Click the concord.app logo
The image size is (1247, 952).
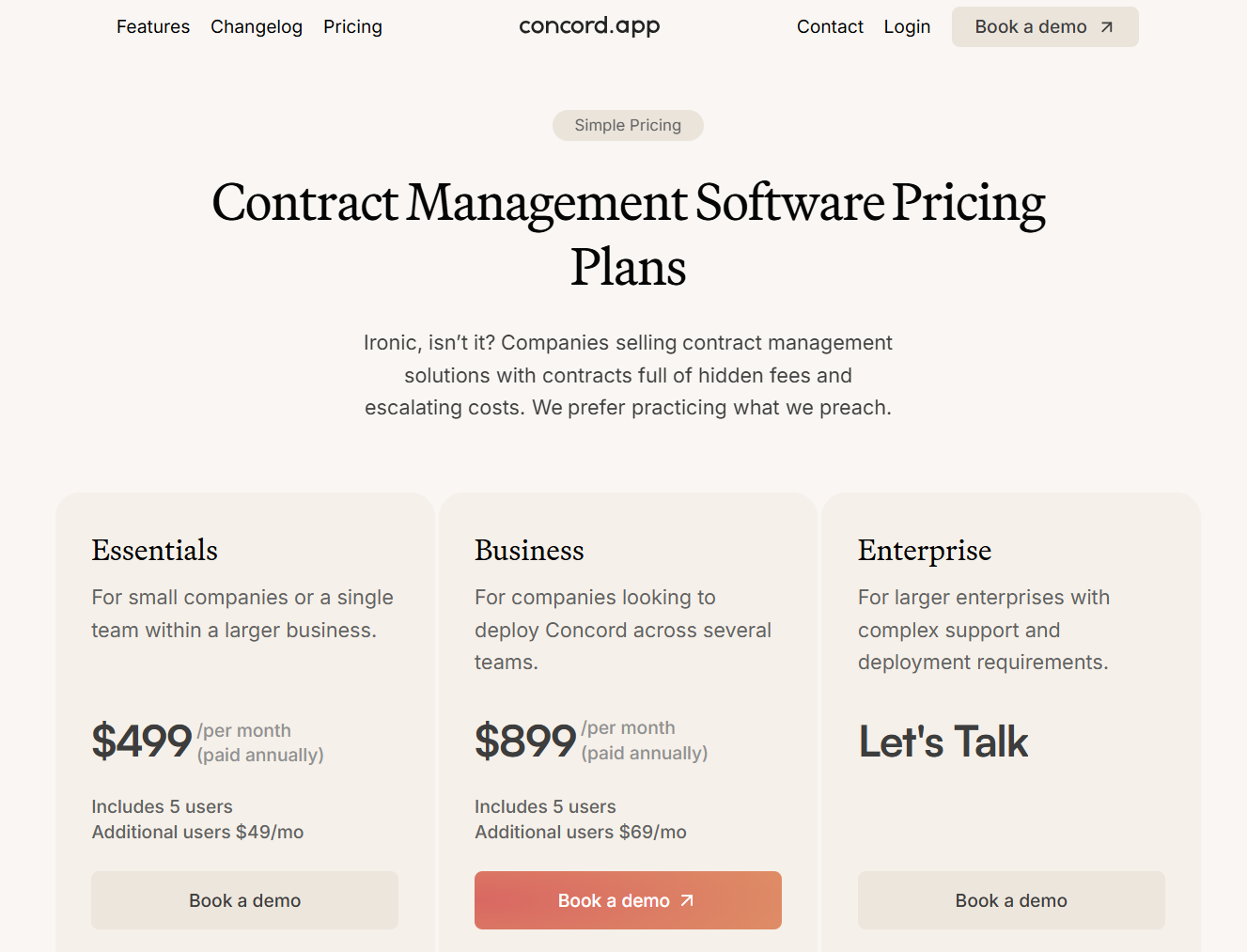point(589,26)
